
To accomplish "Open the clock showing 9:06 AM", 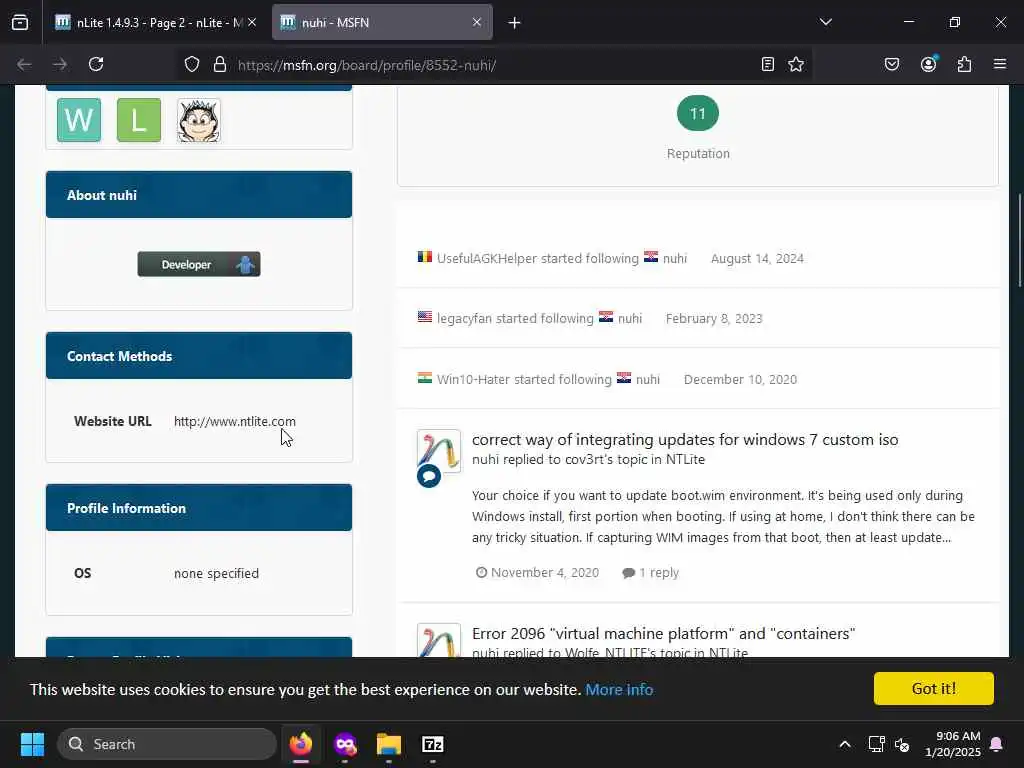I will click(x=952, y=744).
